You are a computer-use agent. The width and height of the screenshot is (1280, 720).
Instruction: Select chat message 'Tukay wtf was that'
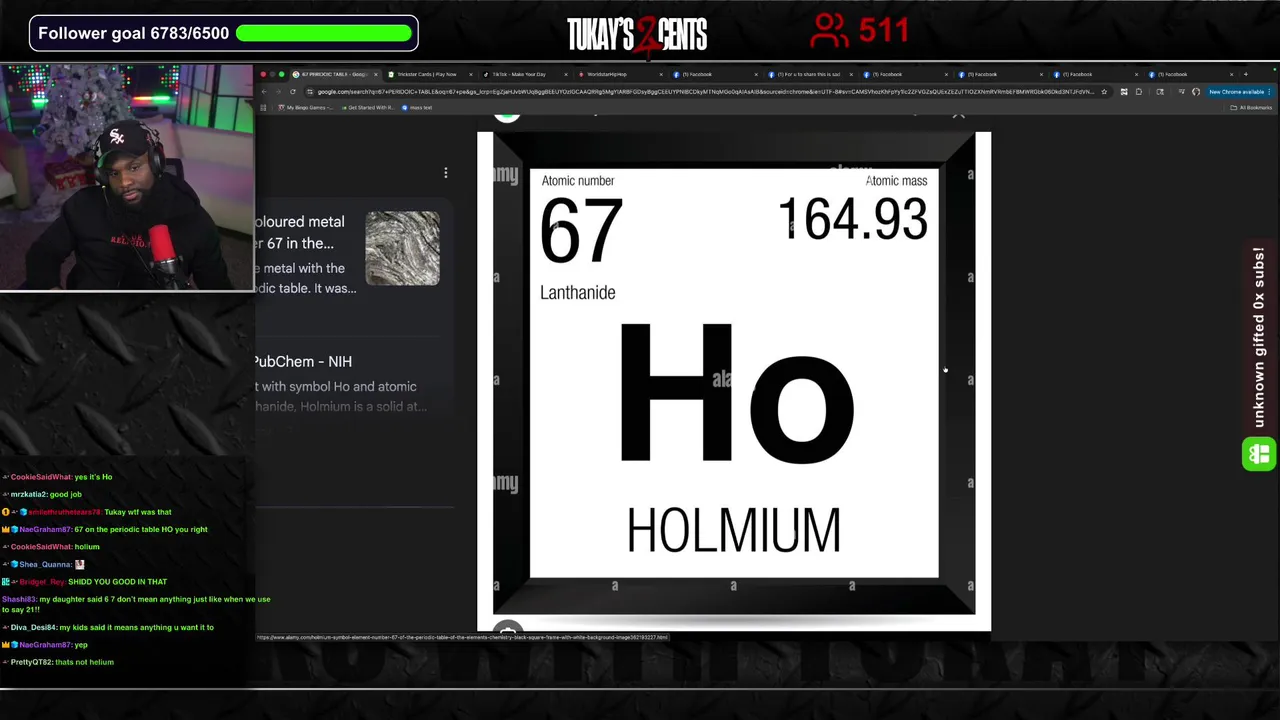pos(138,512)
